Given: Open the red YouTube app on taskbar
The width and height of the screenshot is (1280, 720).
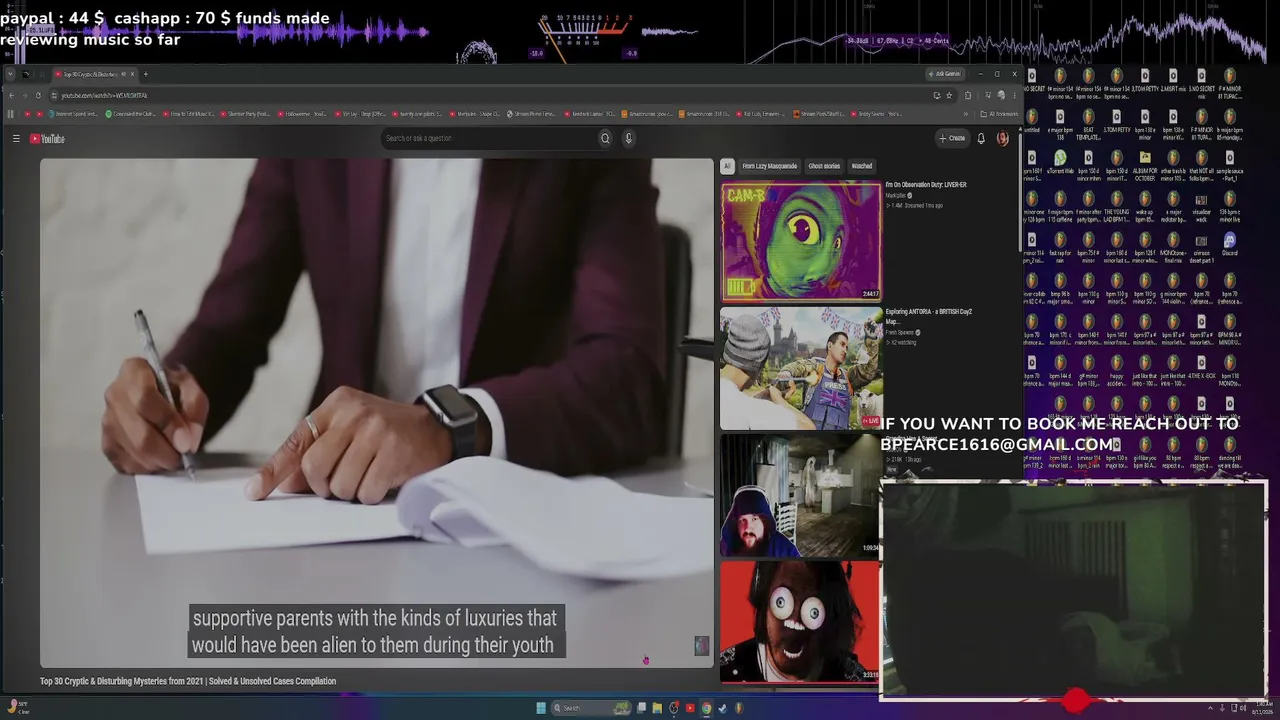Looking at the screenshot, I should [690, 708].
